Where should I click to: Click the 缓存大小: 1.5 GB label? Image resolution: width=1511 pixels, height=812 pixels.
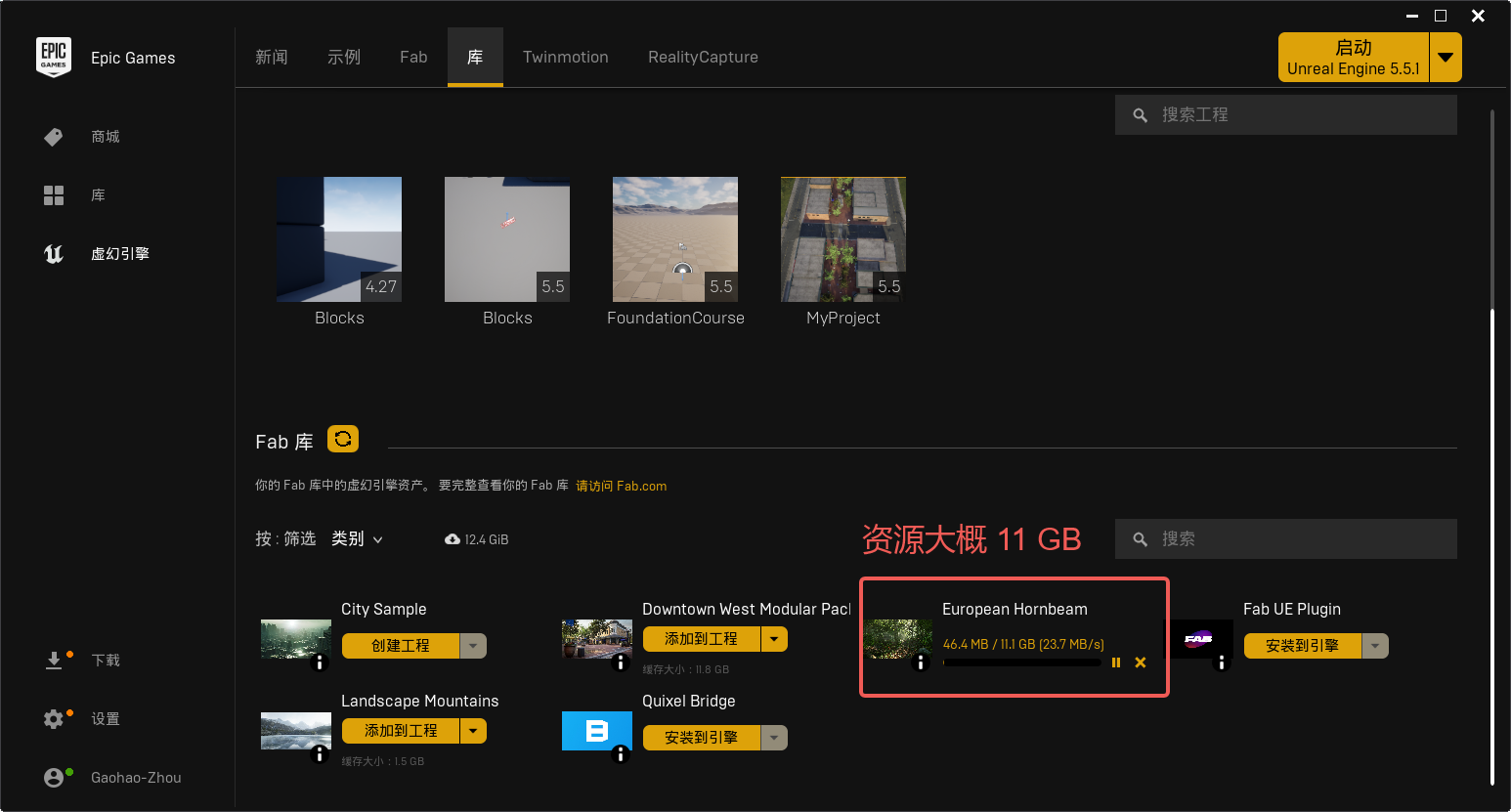383,761
